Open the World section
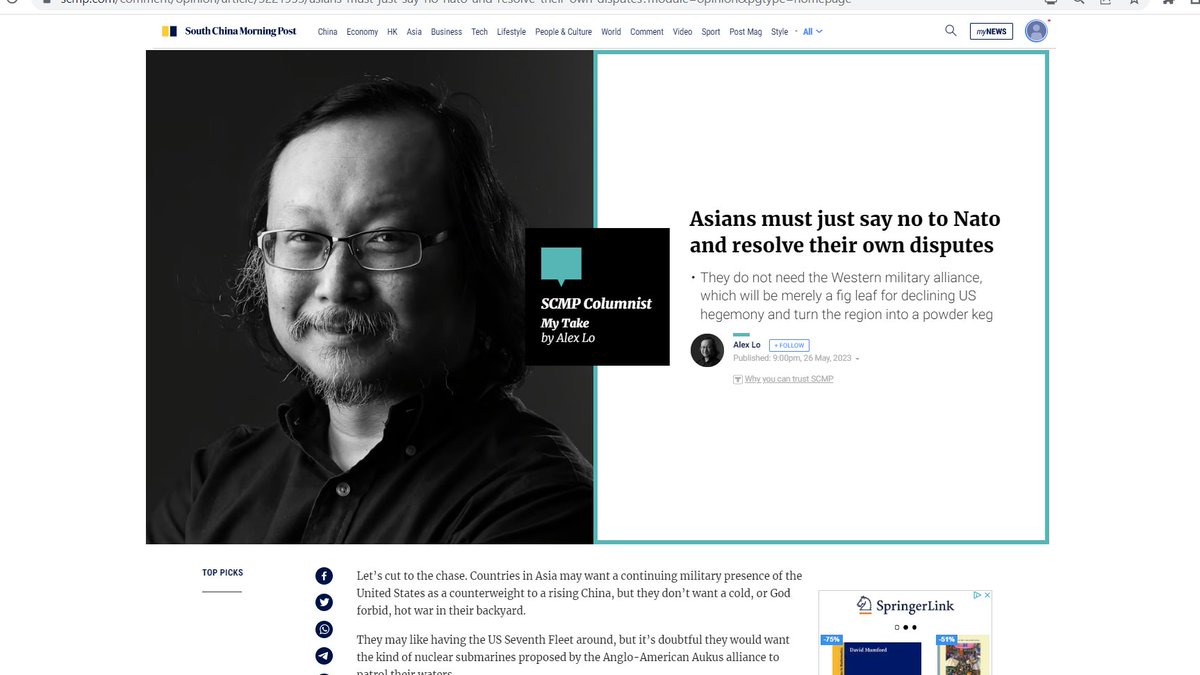Viewport: 1200px width, 675px height. pos(611,32)
